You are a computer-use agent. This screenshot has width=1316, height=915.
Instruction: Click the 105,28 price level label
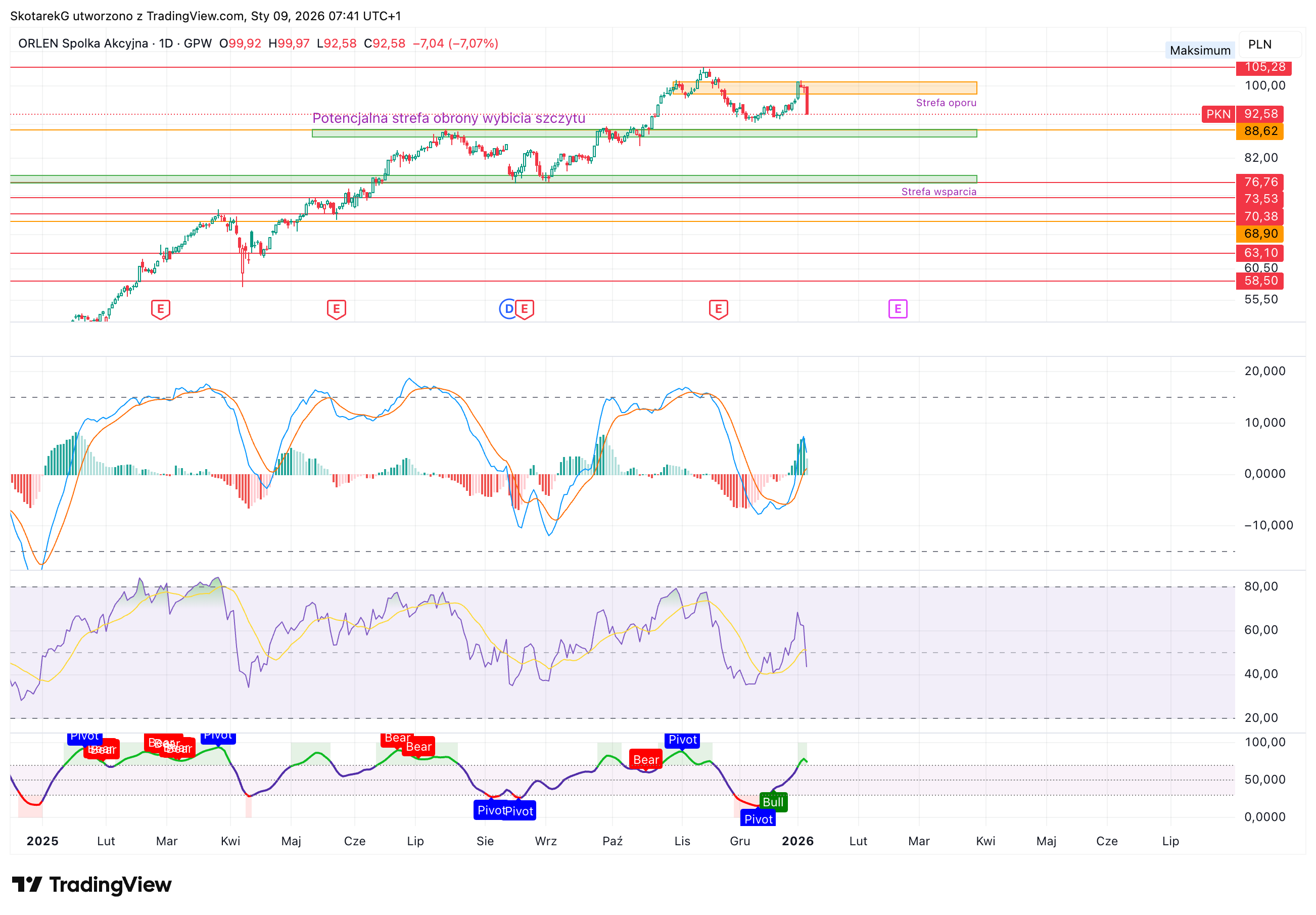[x=1264, y=67]
